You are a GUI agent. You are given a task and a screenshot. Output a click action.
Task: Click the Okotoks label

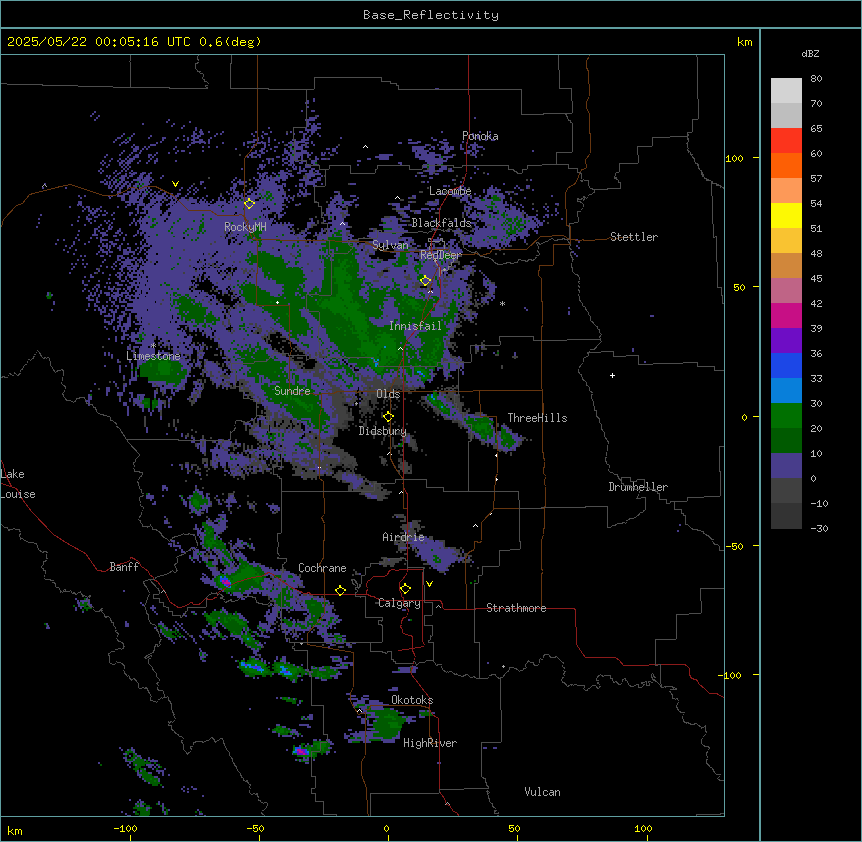pos(412,700)
